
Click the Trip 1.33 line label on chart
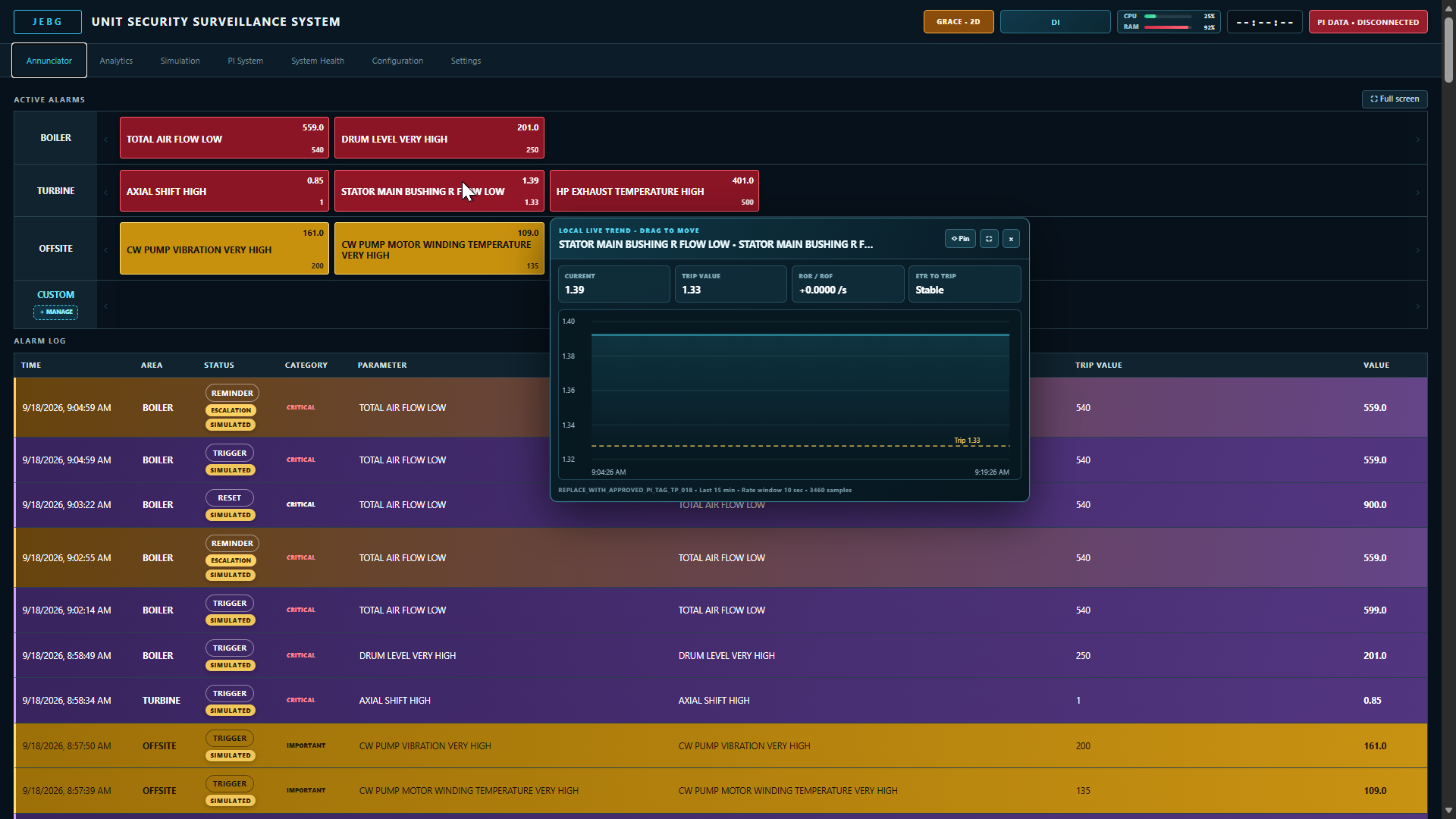click(x=967, y=441)
